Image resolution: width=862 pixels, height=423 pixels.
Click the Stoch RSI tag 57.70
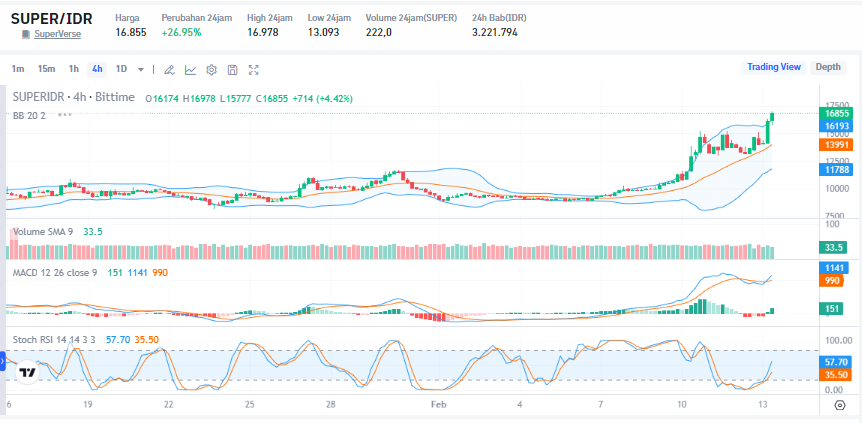click(835, 362)
